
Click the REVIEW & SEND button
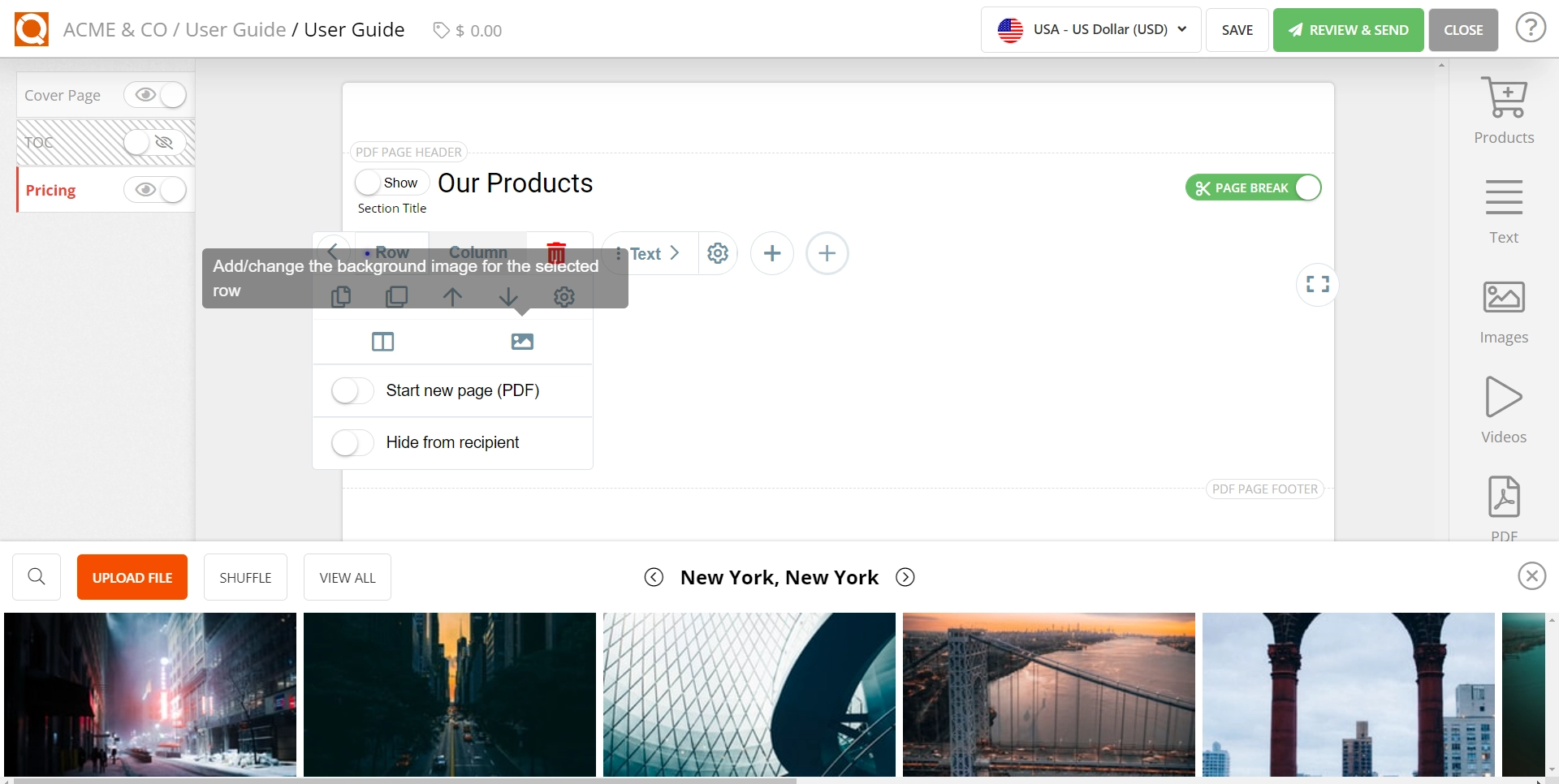[x=1347, y=30]
